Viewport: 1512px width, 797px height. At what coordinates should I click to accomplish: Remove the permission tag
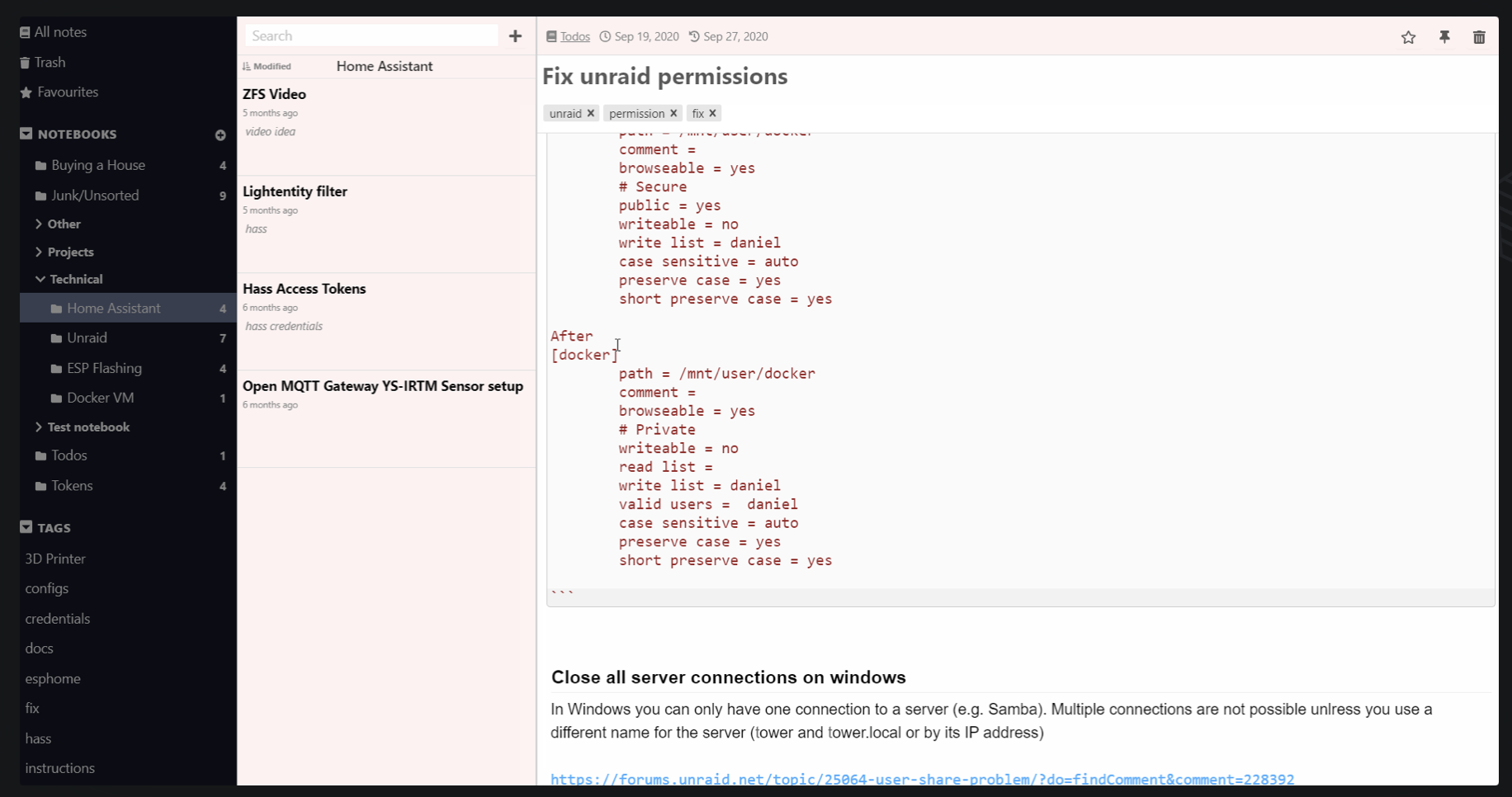click(x=673, y=113)
